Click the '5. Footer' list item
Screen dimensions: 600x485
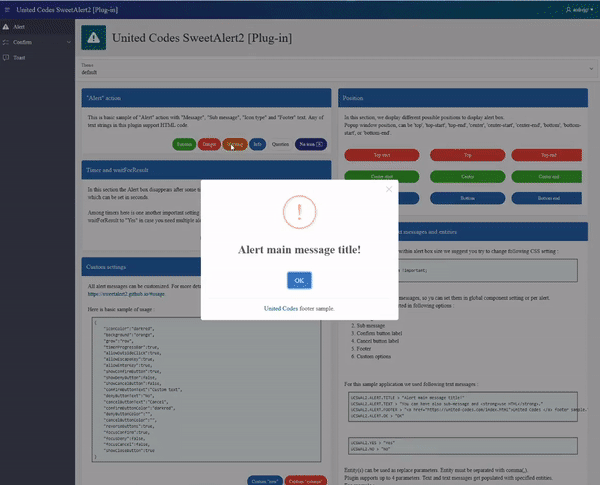(x=361, y=349)
